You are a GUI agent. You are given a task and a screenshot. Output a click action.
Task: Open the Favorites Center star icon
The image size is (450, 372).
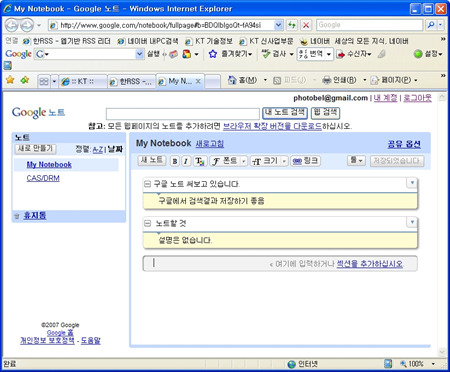(10, 80)
